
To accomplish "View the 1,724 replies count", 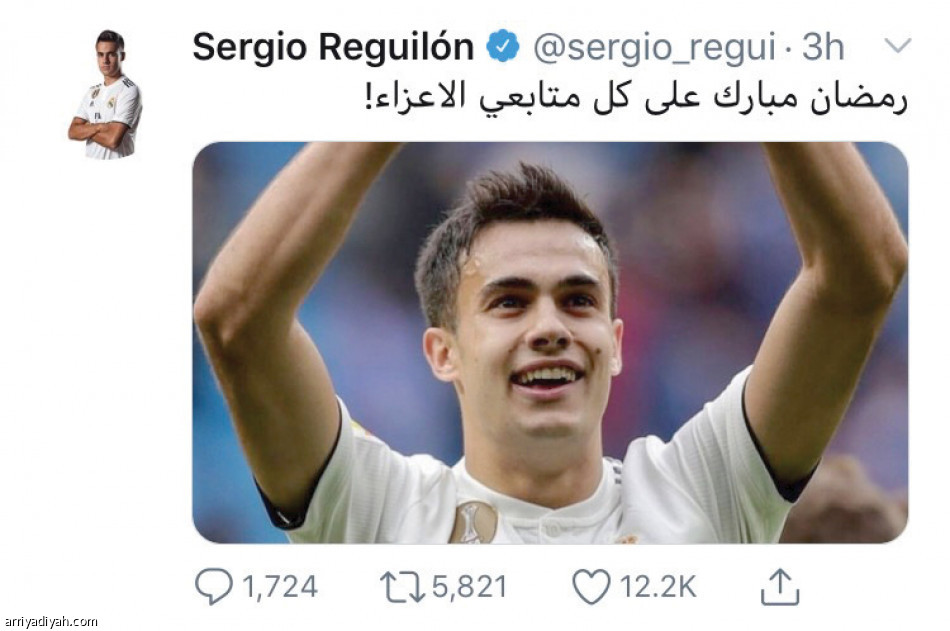I will (280, 587).
